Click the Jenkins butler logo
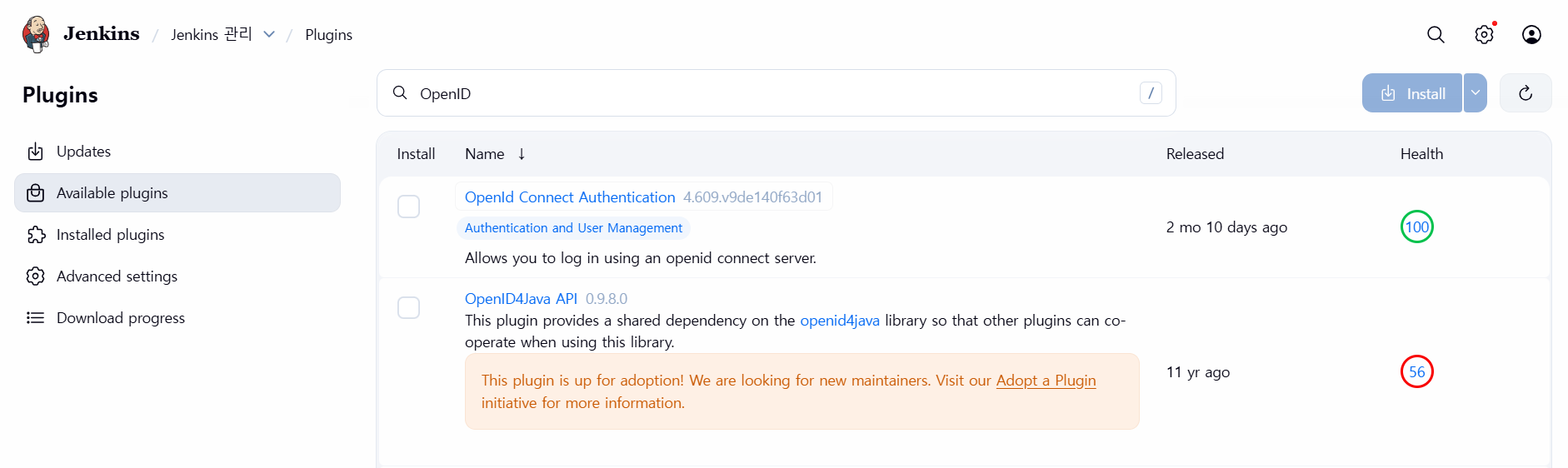This screenshot has width=1568, height=468. coord(36,34)
